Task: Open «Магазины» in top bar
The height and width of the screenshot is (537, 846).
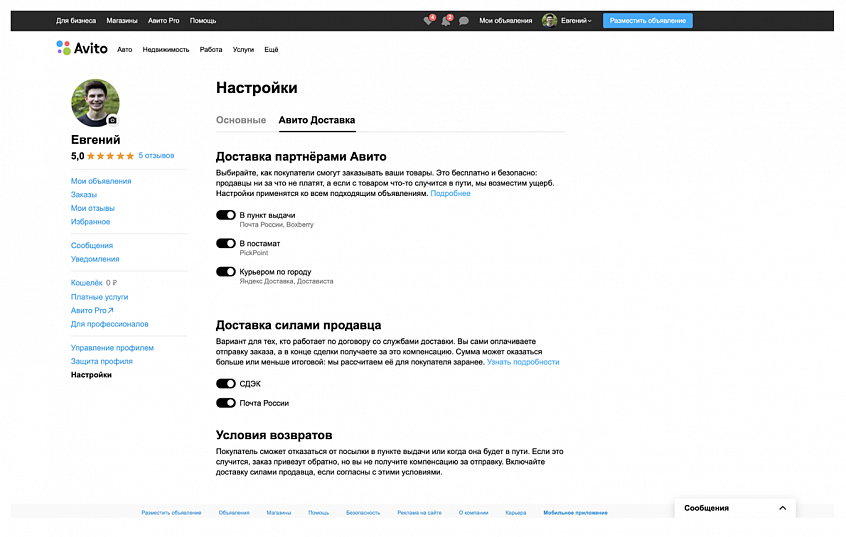Action: coord(122,21)
